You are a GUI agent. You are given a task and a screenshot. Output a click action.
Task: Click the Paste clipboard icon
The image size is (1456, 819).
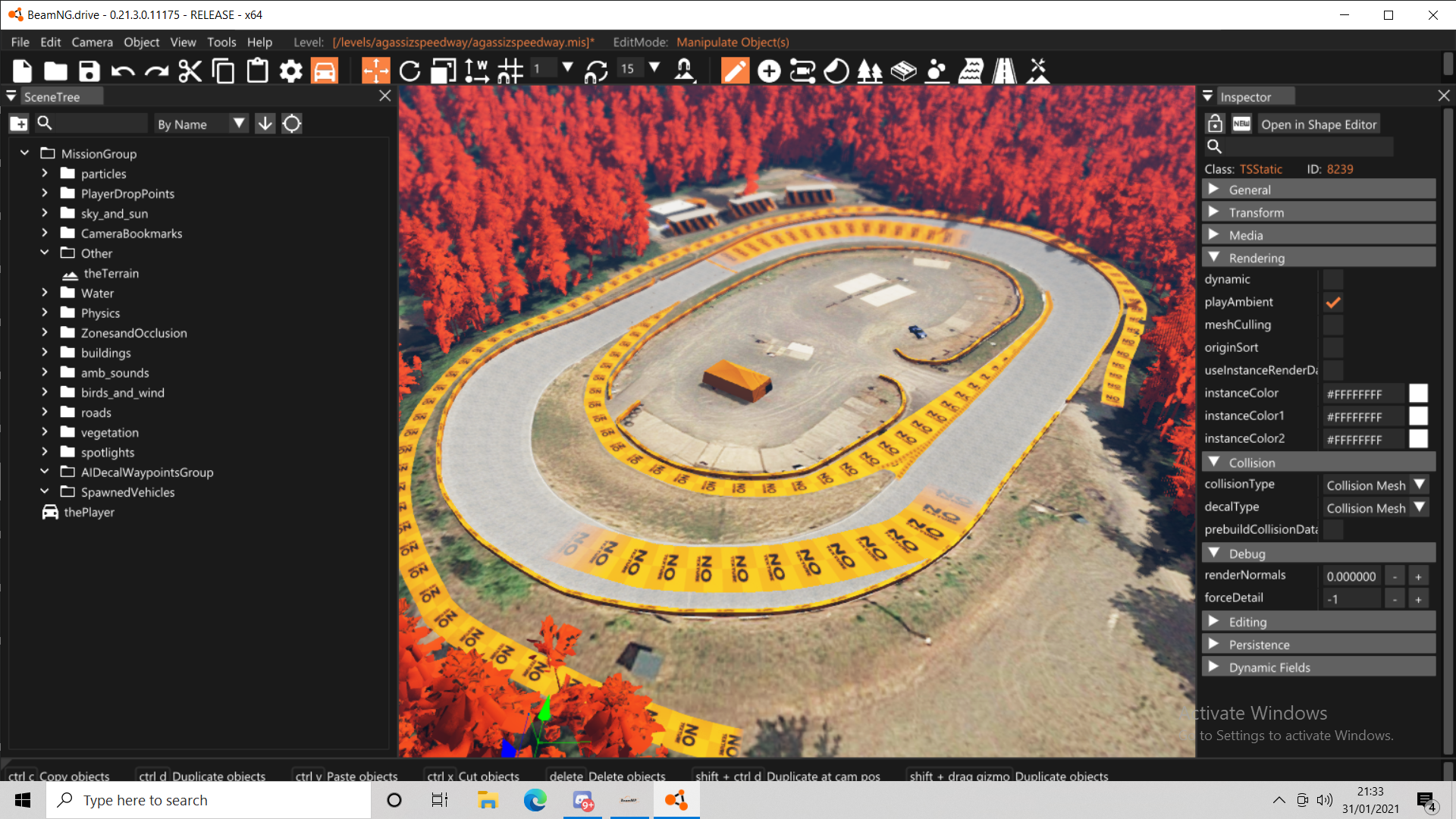click(x=258, y=71)
